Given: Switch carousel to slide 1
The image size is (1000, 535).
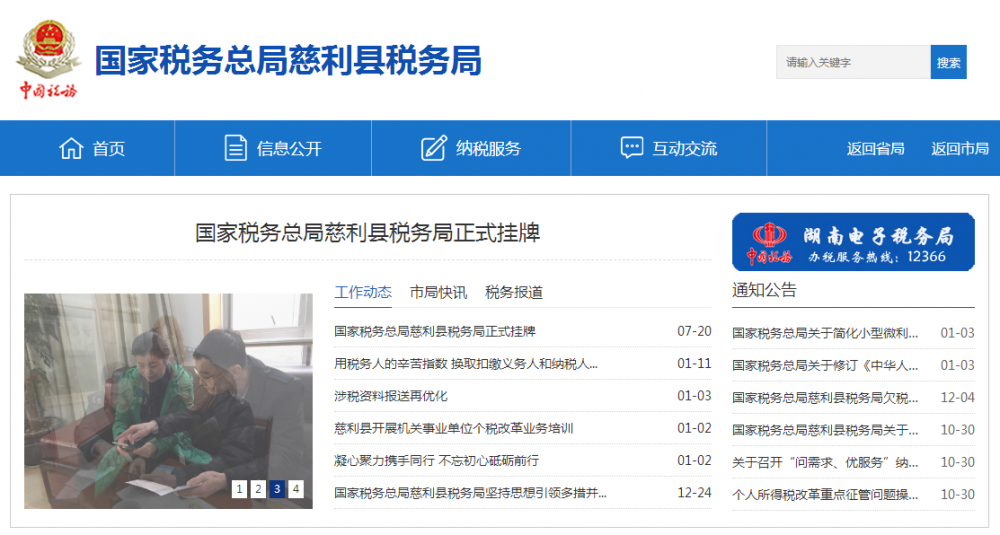Looking at the screenshot, I should (x=239, y=489).
